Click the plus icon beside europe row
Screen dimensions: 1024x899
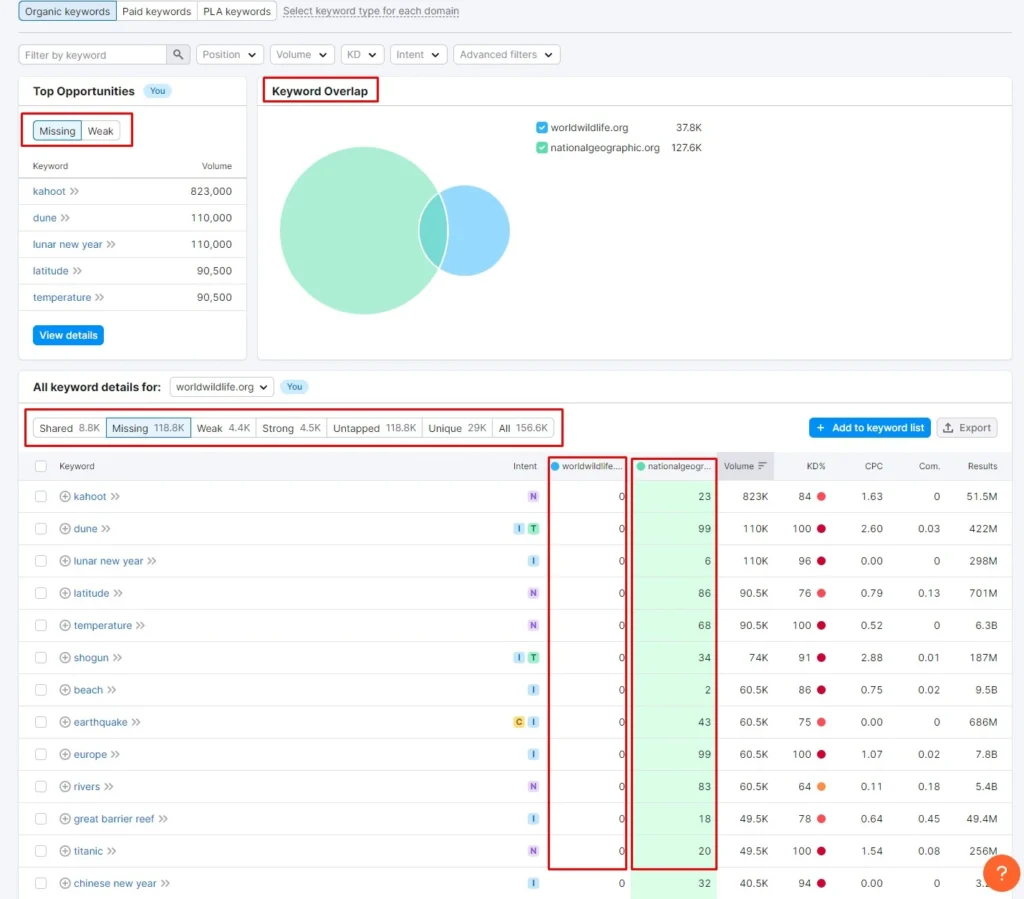pyautogui.click(x=65, y=754)
